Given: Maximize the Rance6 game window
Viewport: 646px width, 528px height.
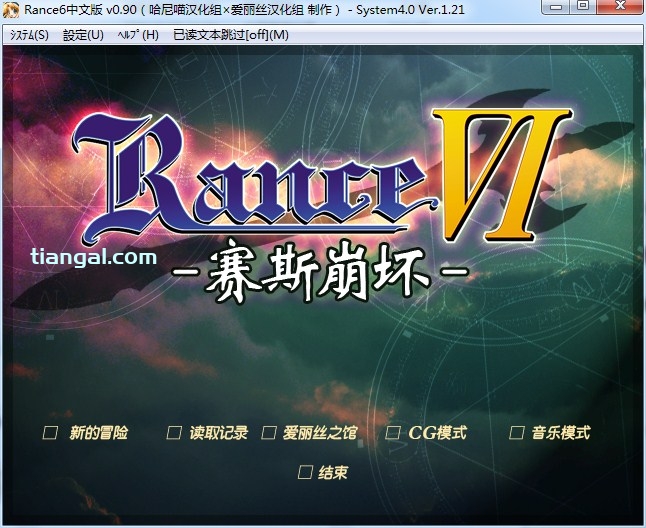Looking at the screenshot, I should tap(583, 7).
